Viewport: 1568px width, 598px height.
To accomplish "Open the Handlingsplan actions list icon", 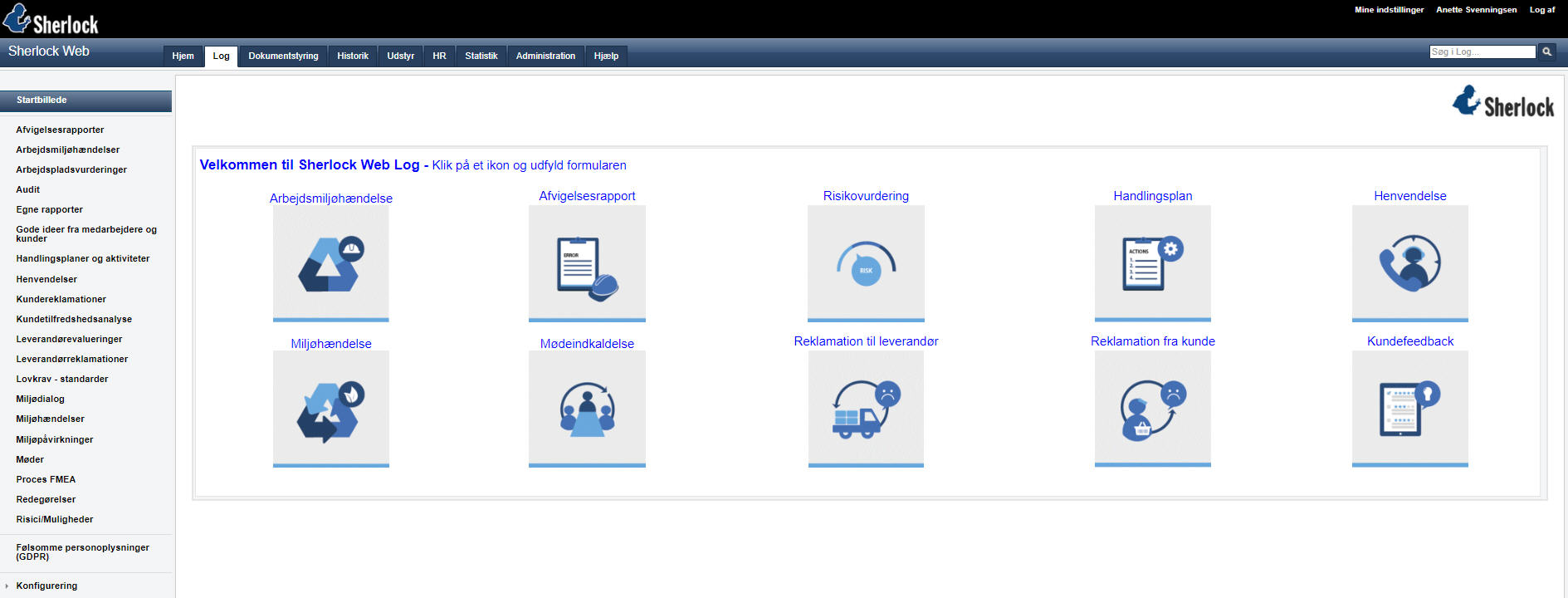I will [x=1153, y=264].
